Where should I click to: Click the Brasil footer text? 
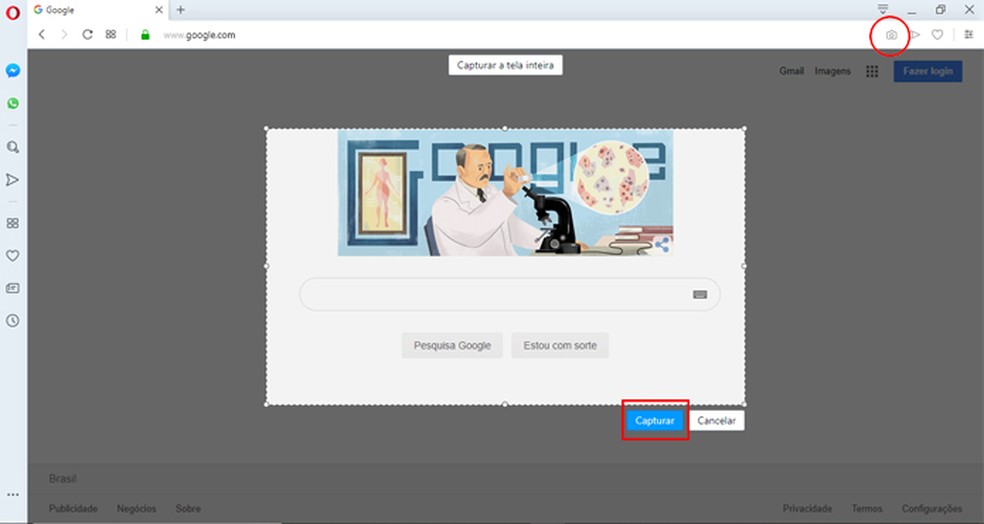tap(62, 479)
